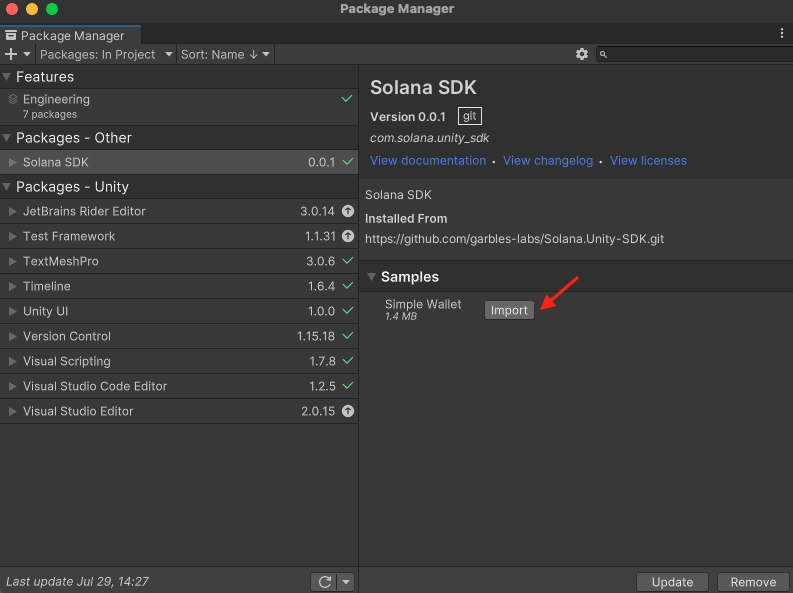Open the three-dot window options menu
This screenshot has height=593, width=793.
(x=782, y=33)
